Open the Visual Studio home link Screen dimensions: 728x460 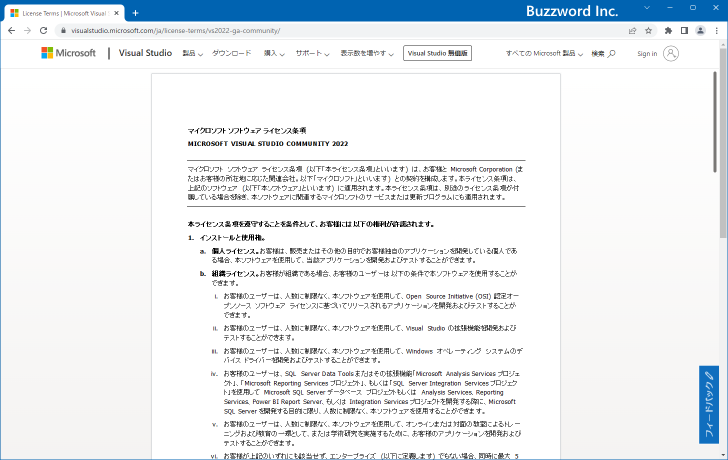145,53
